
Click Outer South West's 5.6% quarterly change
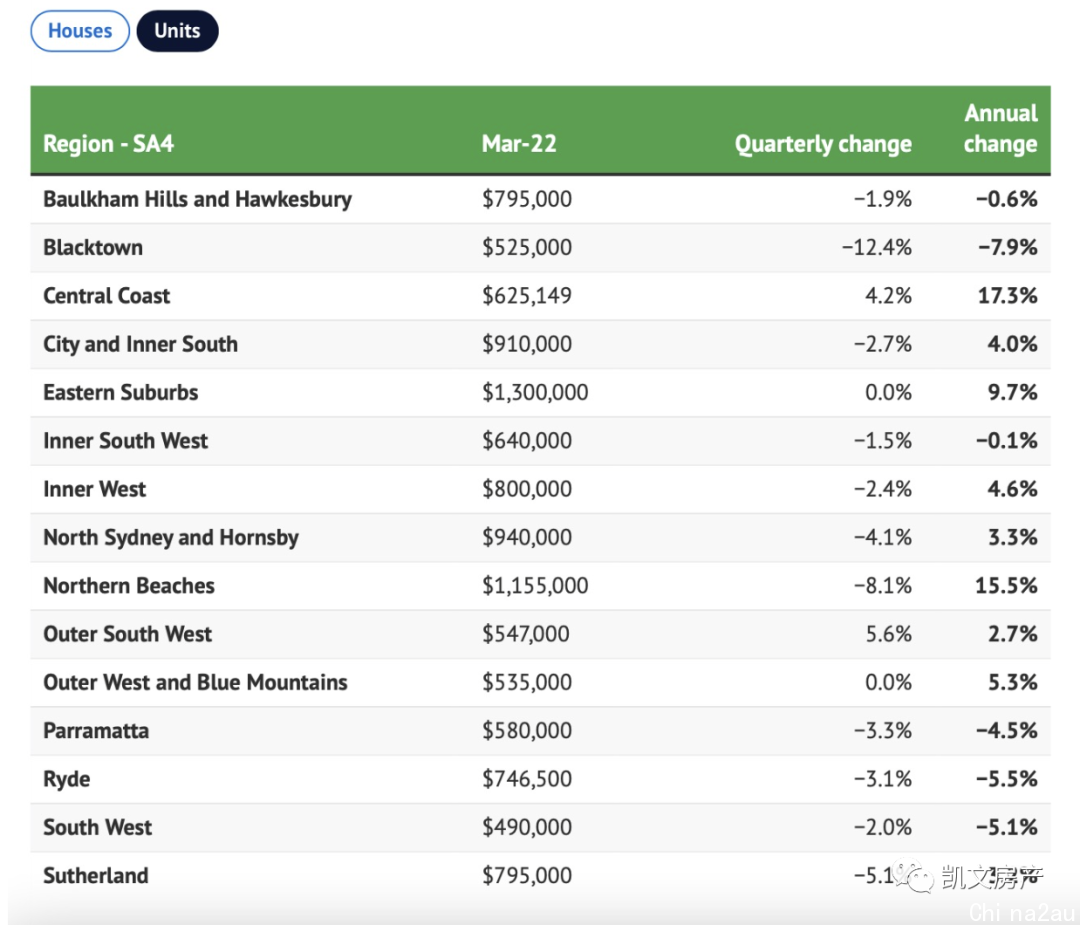(x=889, y=634)
